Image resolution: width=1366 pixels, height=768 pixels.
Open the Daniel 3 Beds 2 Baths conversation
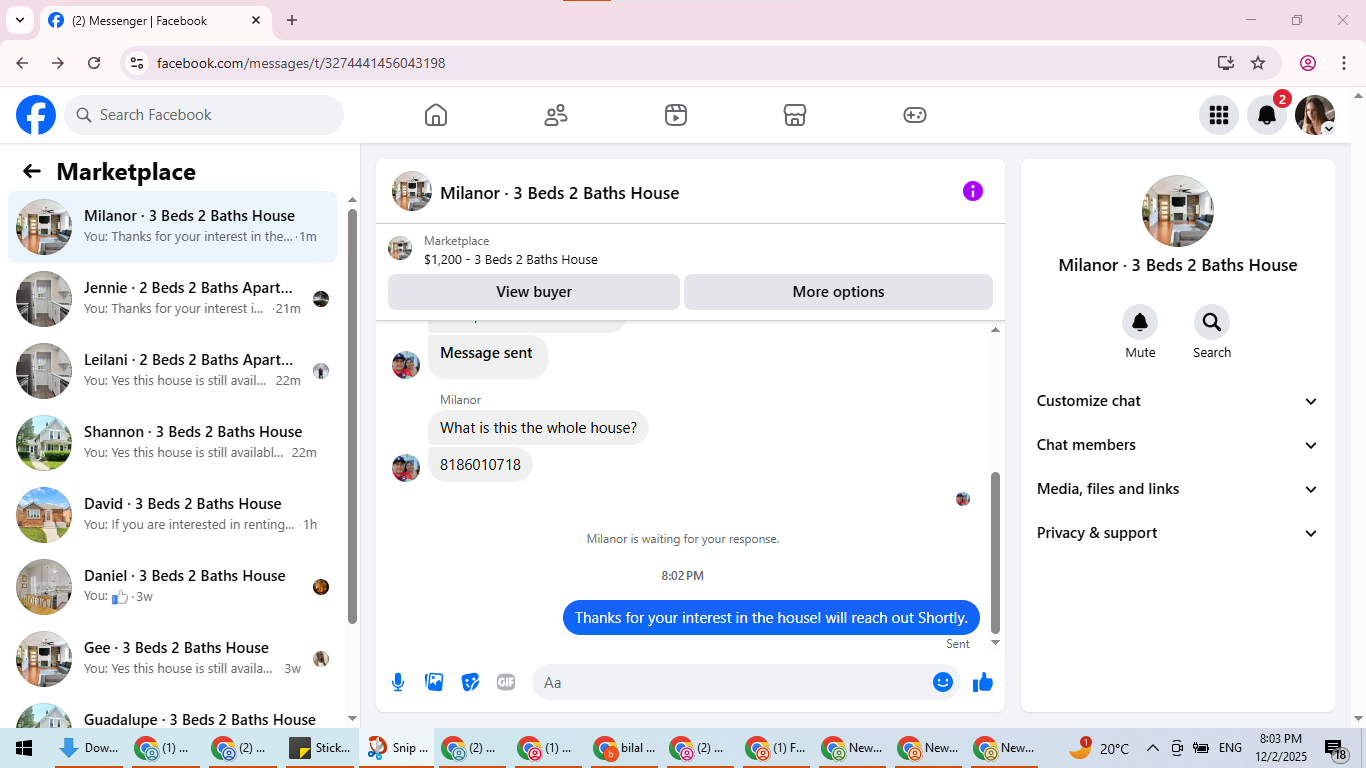click(172, 587)
